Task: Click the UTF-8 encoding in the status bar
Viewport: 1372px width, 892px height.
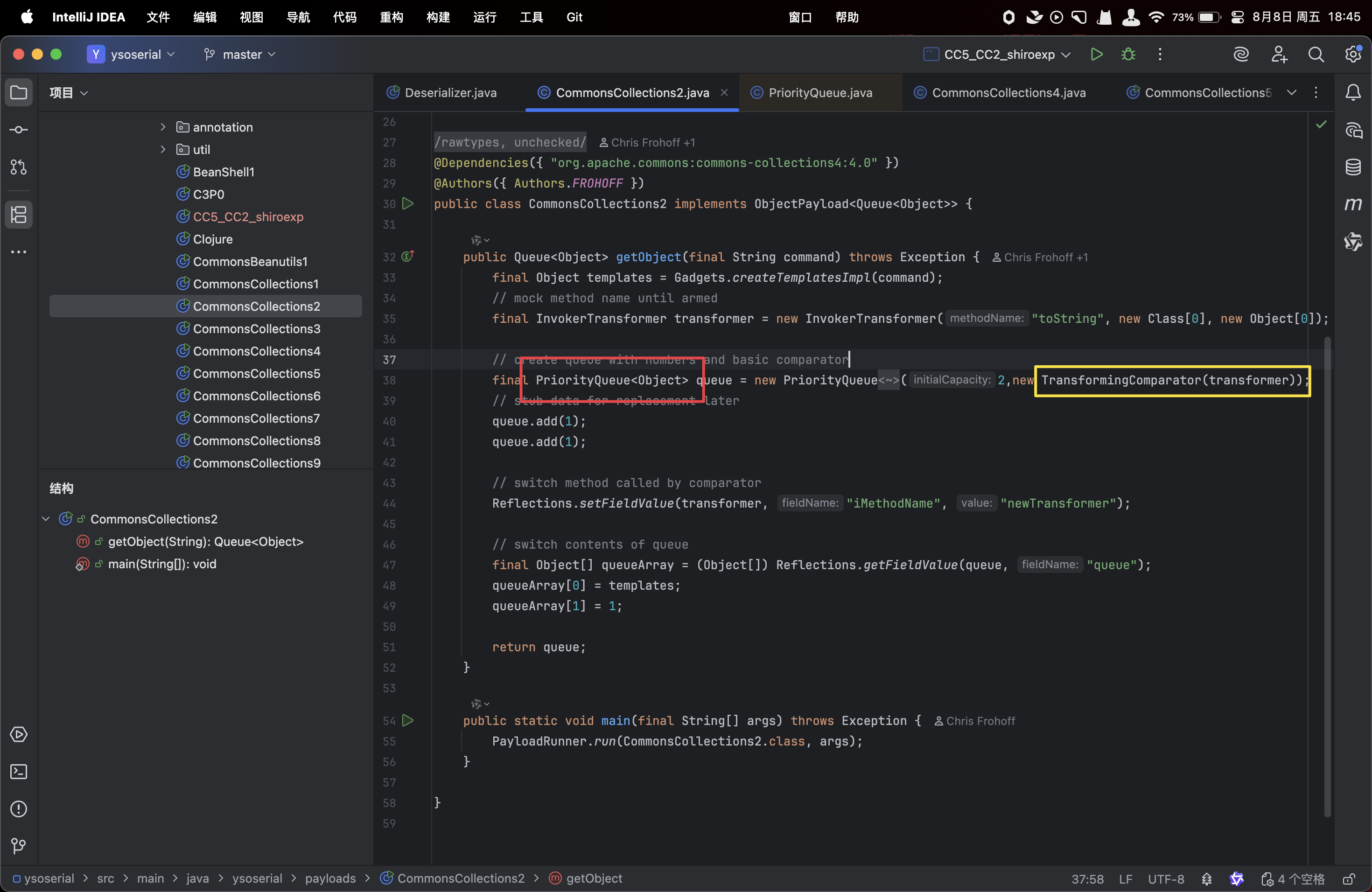Action: tap(1165, 879)
